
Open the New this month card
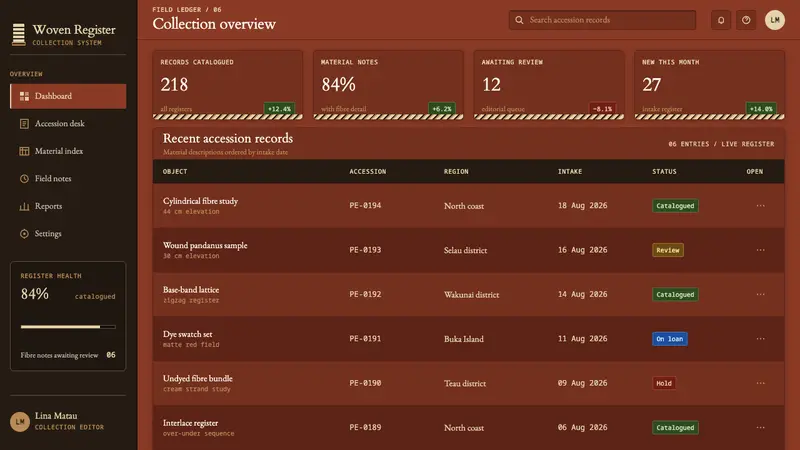pos(709,85)
